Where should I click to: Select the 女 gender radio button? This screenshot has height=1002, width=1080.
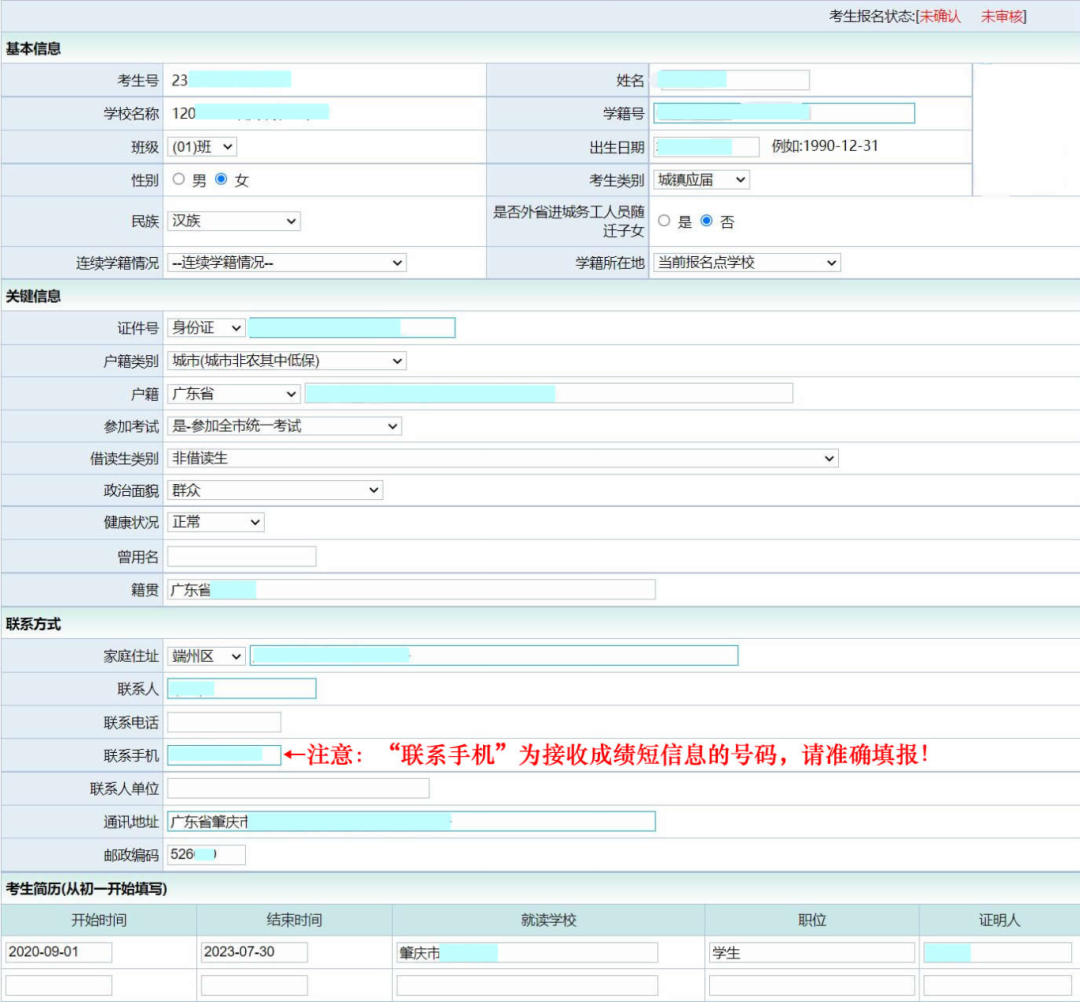(222, 180)
